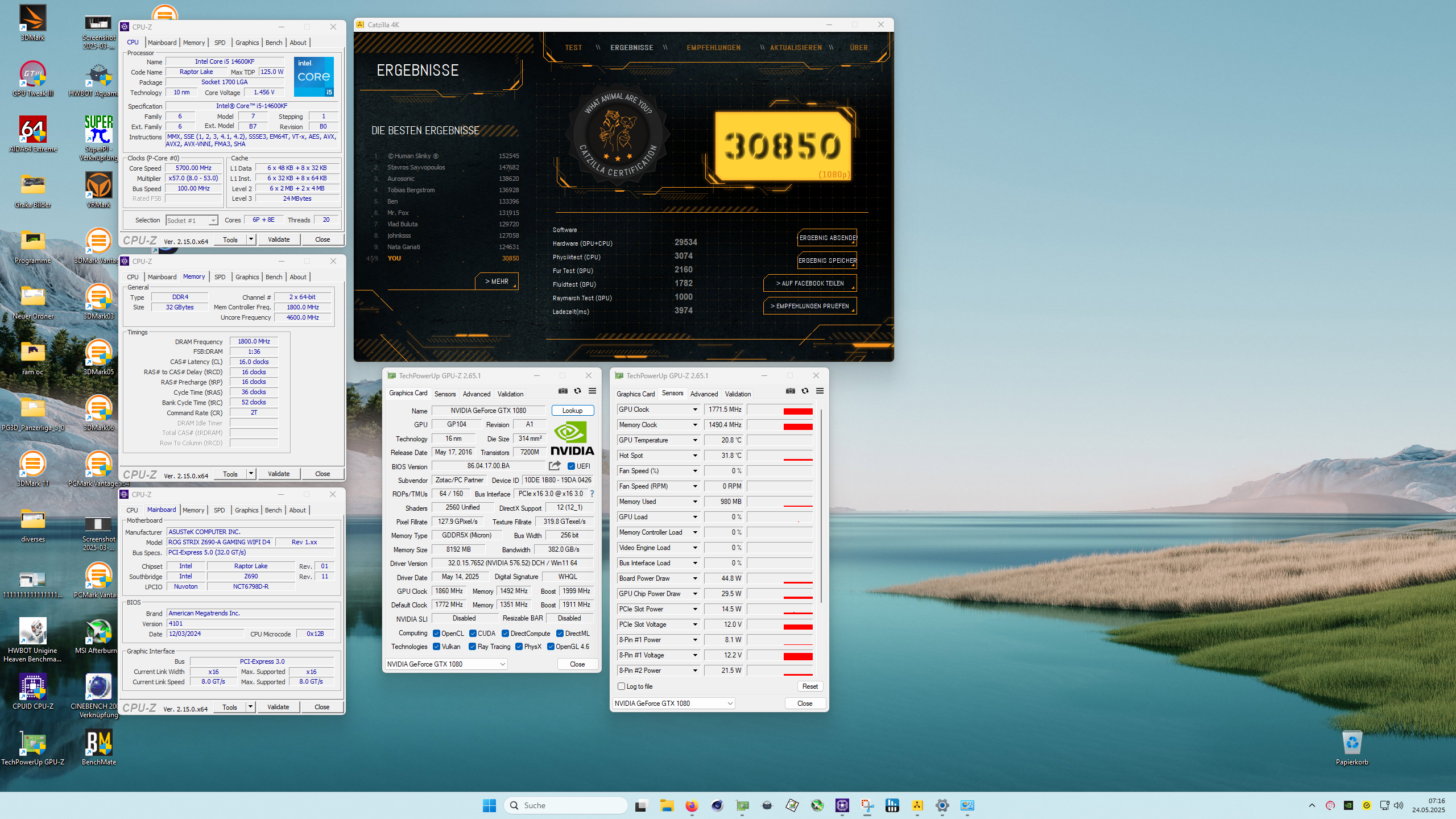Expand the GPU Clock sensor dropdown
The image size is (1456, 819).
pos(694,409)
